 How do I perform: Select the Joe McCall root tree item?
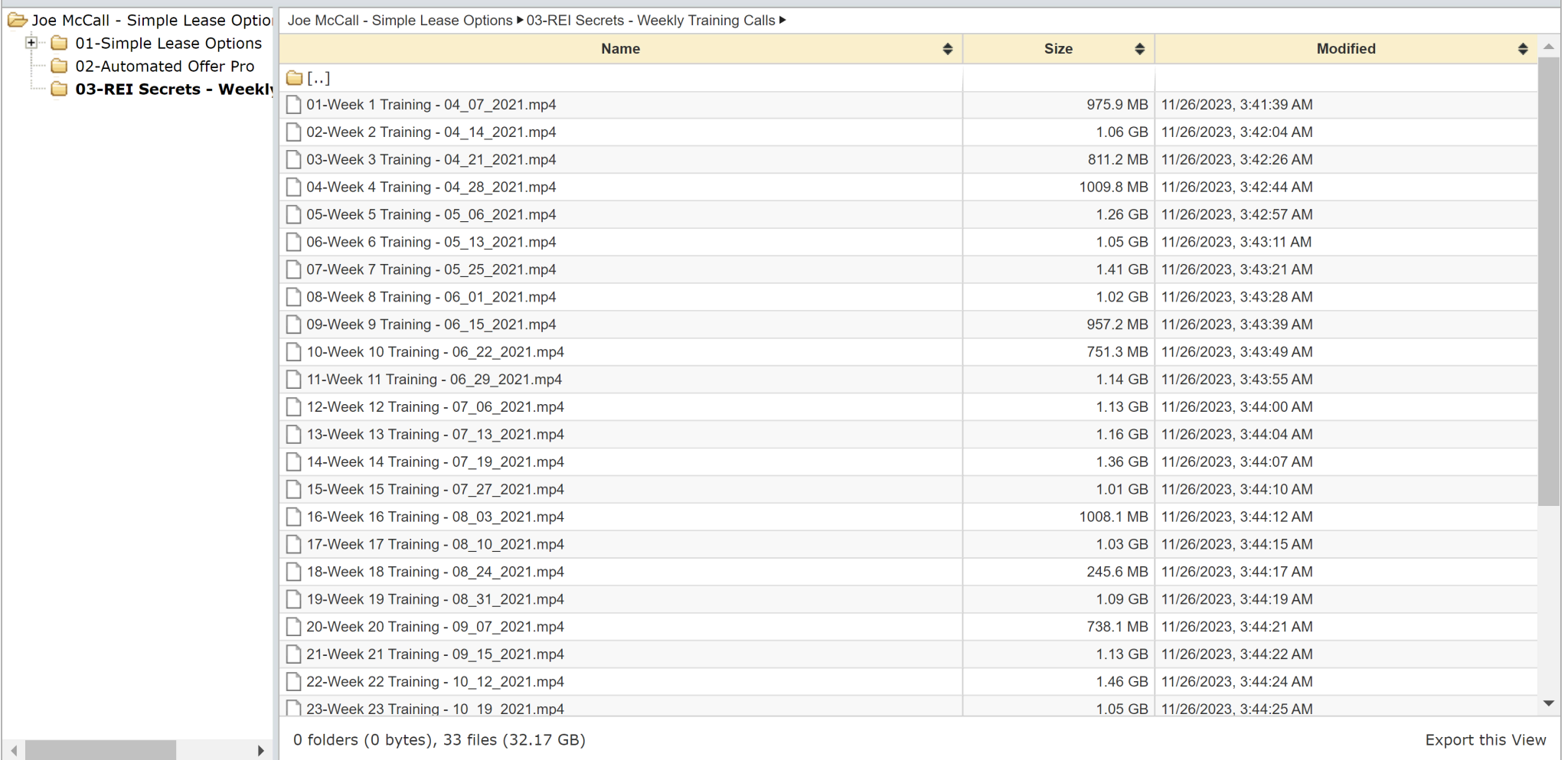point(152,20)
